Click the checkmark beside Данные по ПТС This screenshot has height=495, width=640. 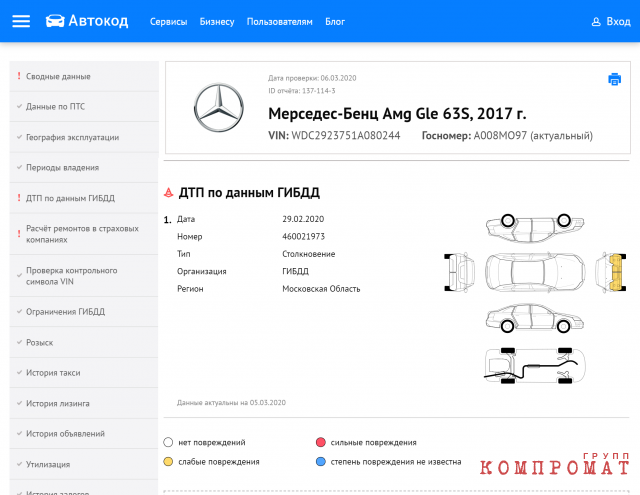[19, 107]
